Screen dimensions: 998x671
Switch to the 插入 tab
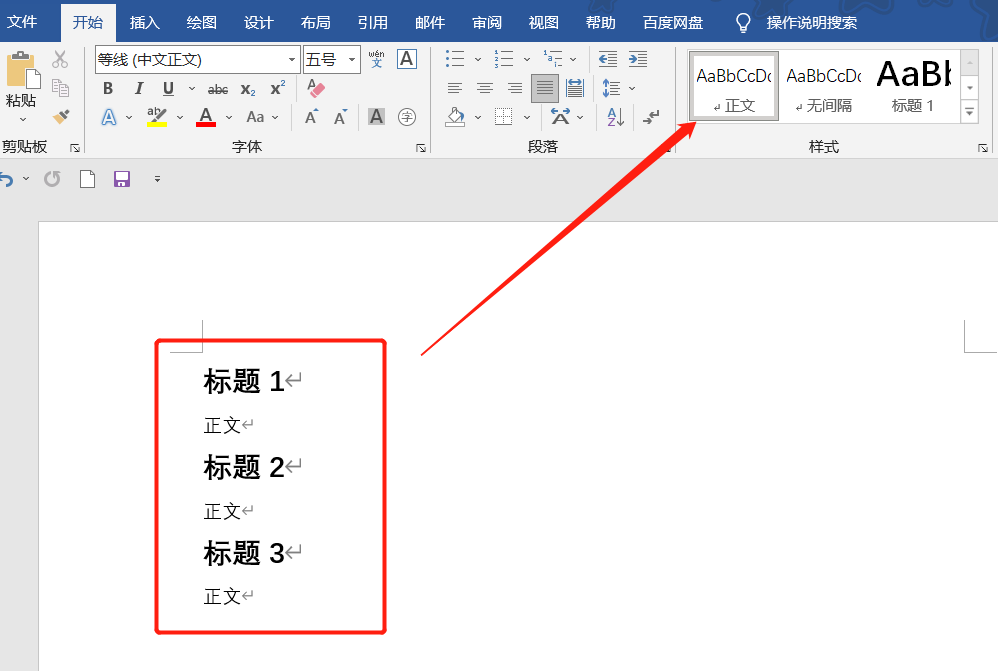coord(144,22)
